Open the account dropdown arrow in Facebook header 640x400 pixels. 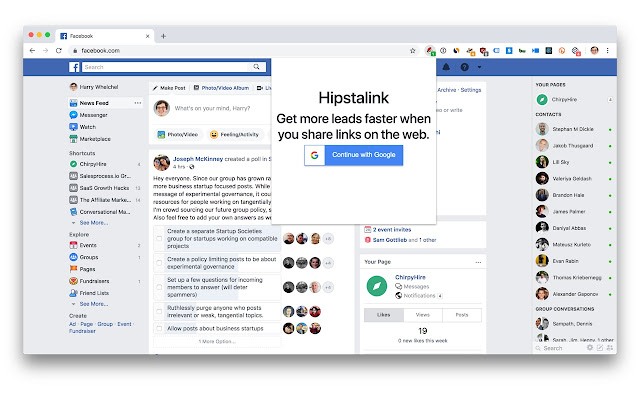coord(480,67)
